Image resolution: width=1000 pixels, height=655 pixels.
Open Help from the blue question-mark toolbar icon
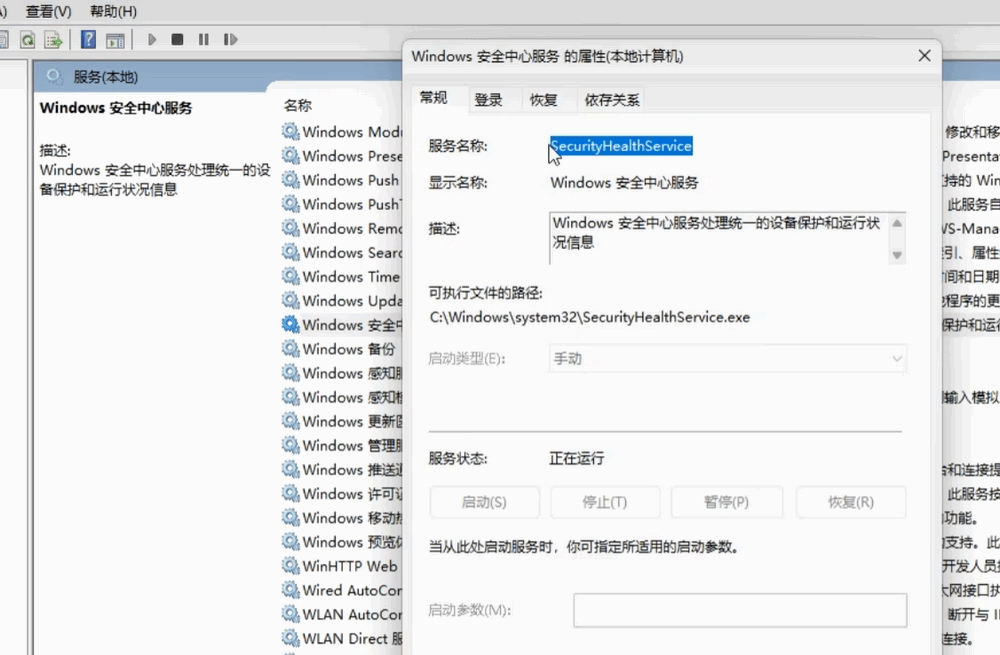pos(88,40)
